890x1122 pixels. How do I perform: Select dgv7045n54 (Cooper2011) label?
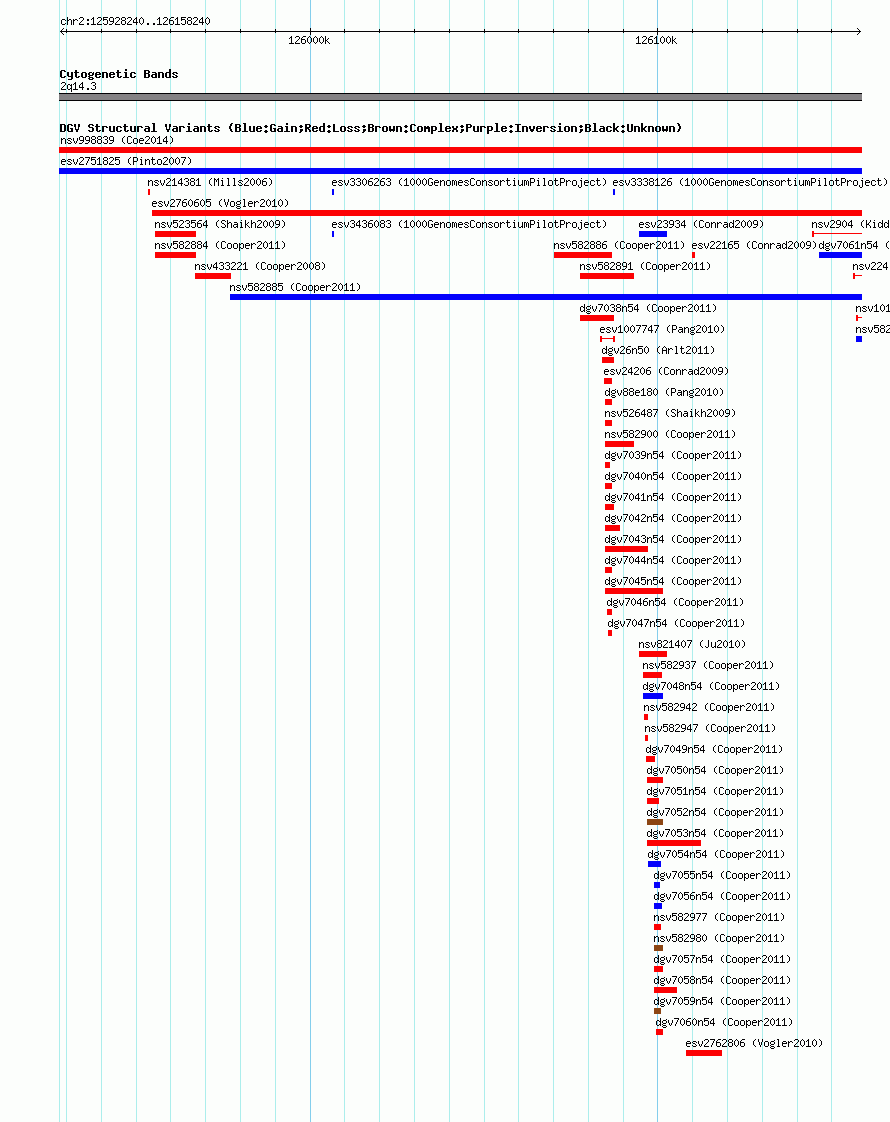click(673, 581)
